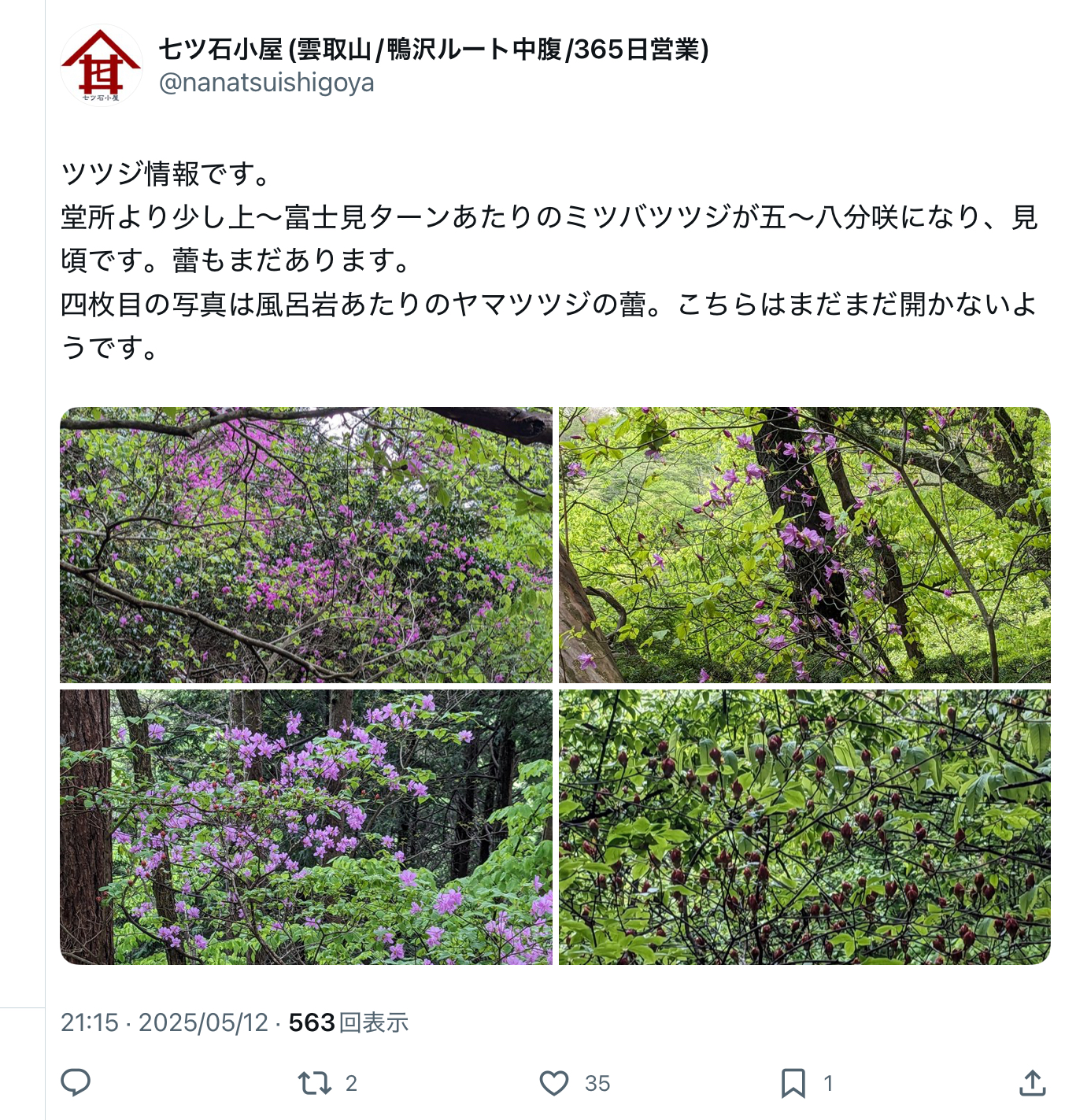Open the 563 回表示 view count

click(349, 1022)
